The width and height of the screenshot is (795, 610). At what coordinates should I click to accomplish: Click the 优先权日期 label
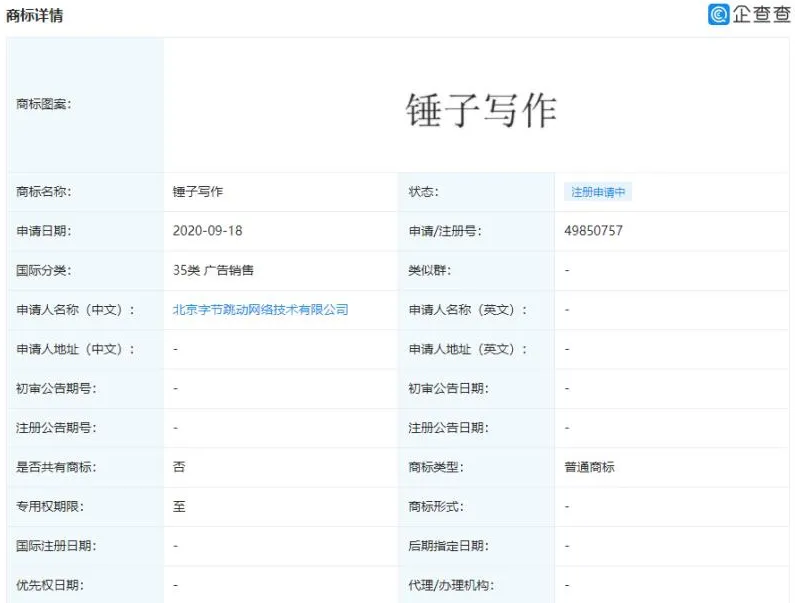pyautogui.click(x=50, y=585)
